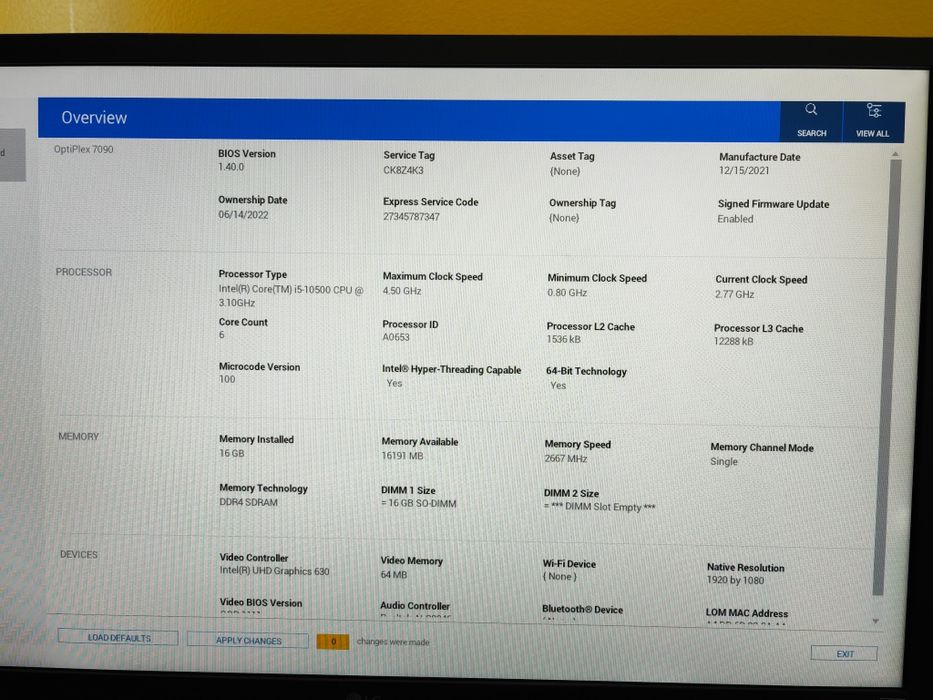Viewport: 933px width, 700px height.
Task: Click Processor L3 Cache 12288 kB
Action: tap(733, 342)
